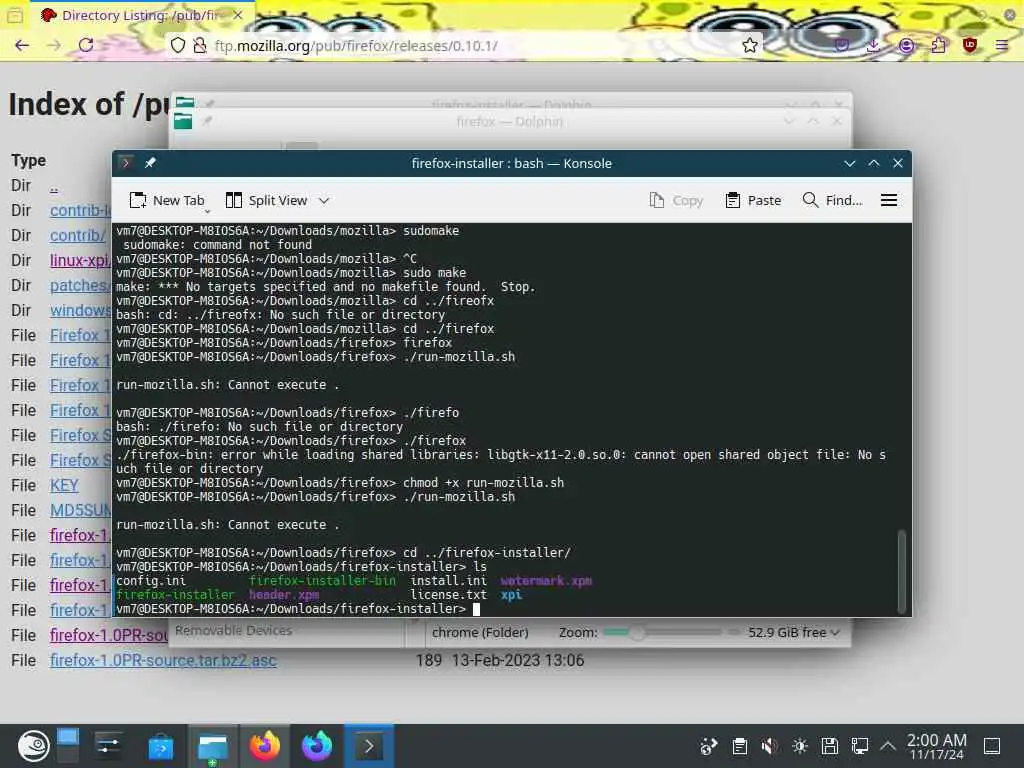
Task: Open the Firefox account icon
Action: pyautogui.click(x=906, y=45)
